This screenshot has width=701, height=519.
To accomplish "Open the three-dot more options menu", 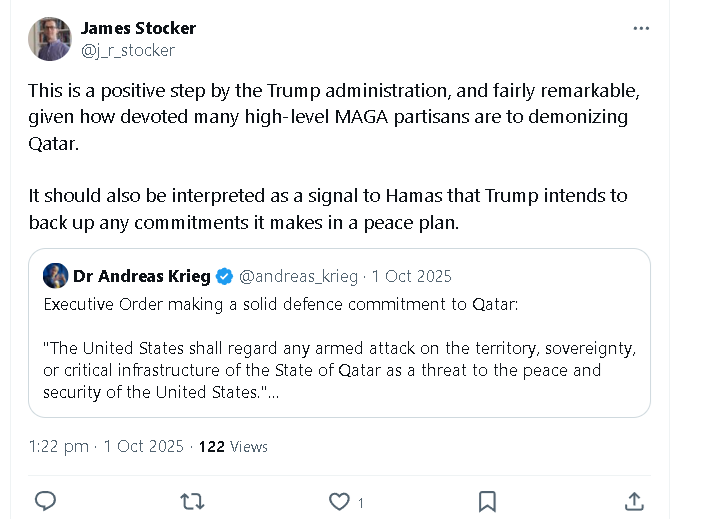I will point(641,29).
